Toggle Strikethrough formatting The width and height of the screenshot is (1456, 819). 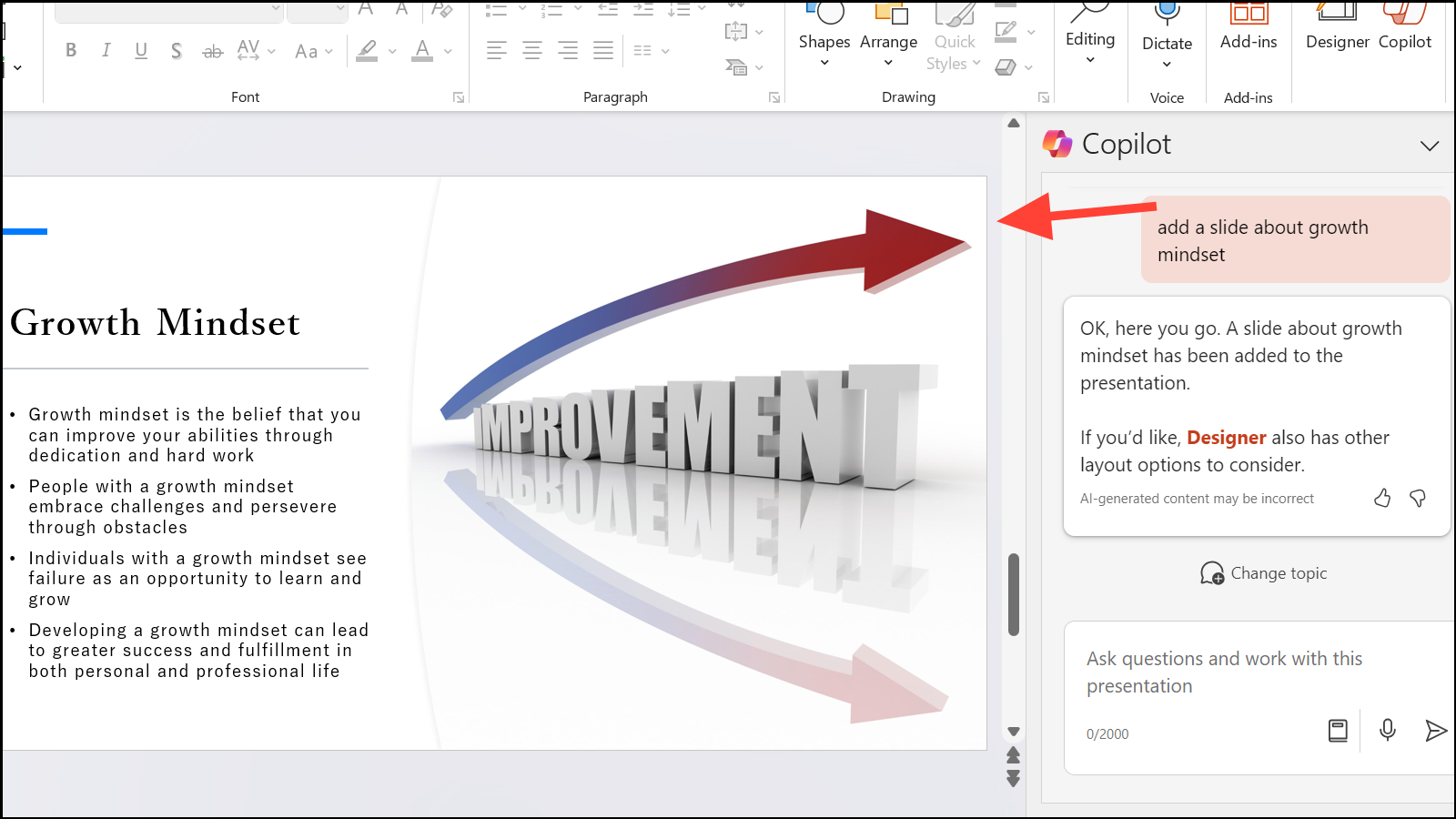click(212, 52)
